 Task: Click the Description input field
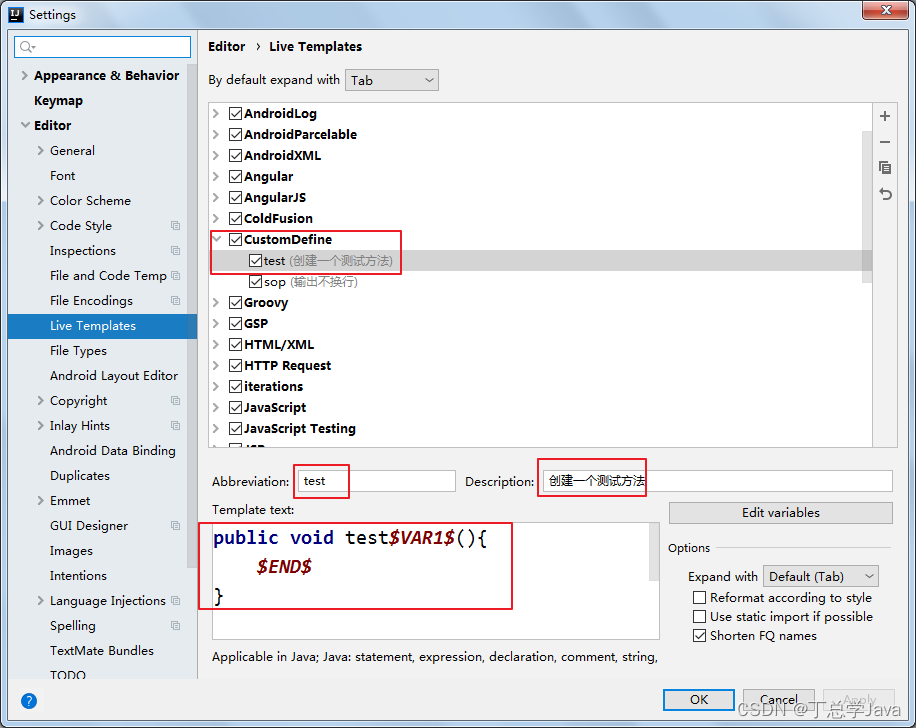[717, 481]
